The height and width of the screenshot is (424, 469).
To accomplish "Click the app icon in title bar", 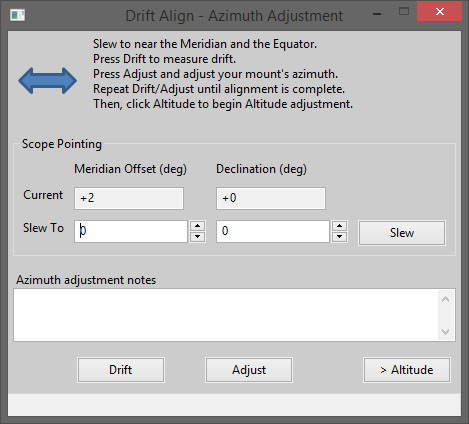I will pos(17,15).
